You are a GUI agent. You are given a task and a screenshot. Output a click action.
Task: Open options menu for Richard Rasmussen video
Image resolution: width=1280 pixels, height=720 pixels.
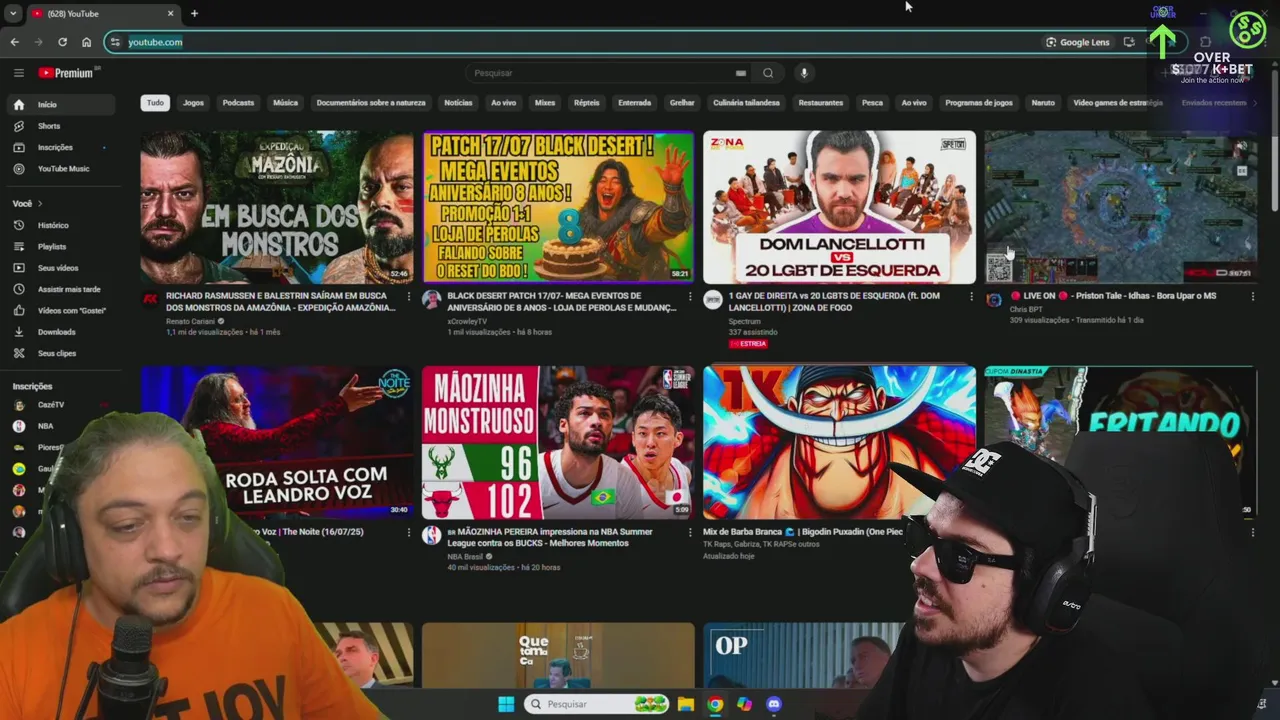[408, 296]
